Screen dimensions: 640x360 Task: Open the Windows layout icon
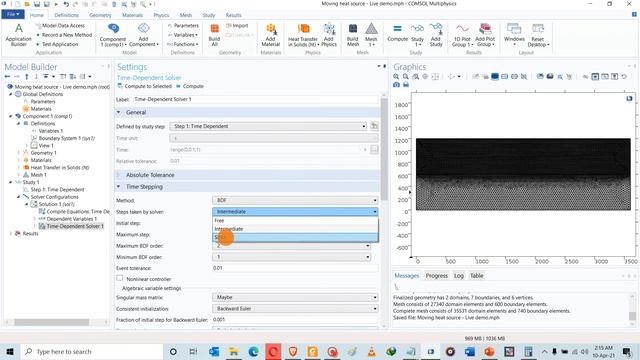click(x=514, y=34)
